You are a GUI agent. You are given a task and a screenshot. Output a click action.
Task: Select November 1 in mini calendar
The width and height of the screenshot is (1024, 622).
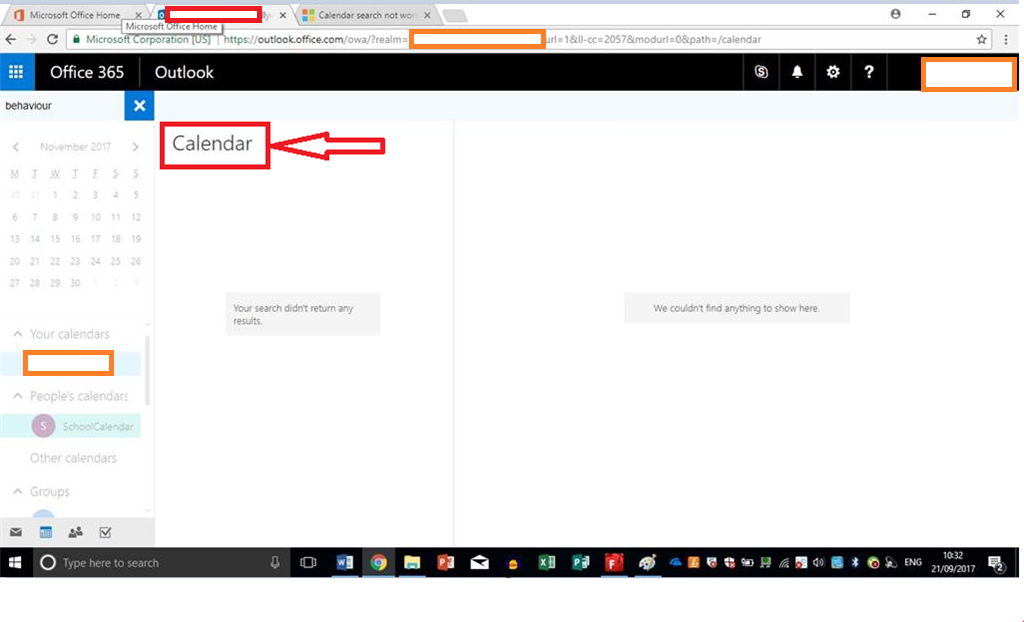click(x=56, y=195)
